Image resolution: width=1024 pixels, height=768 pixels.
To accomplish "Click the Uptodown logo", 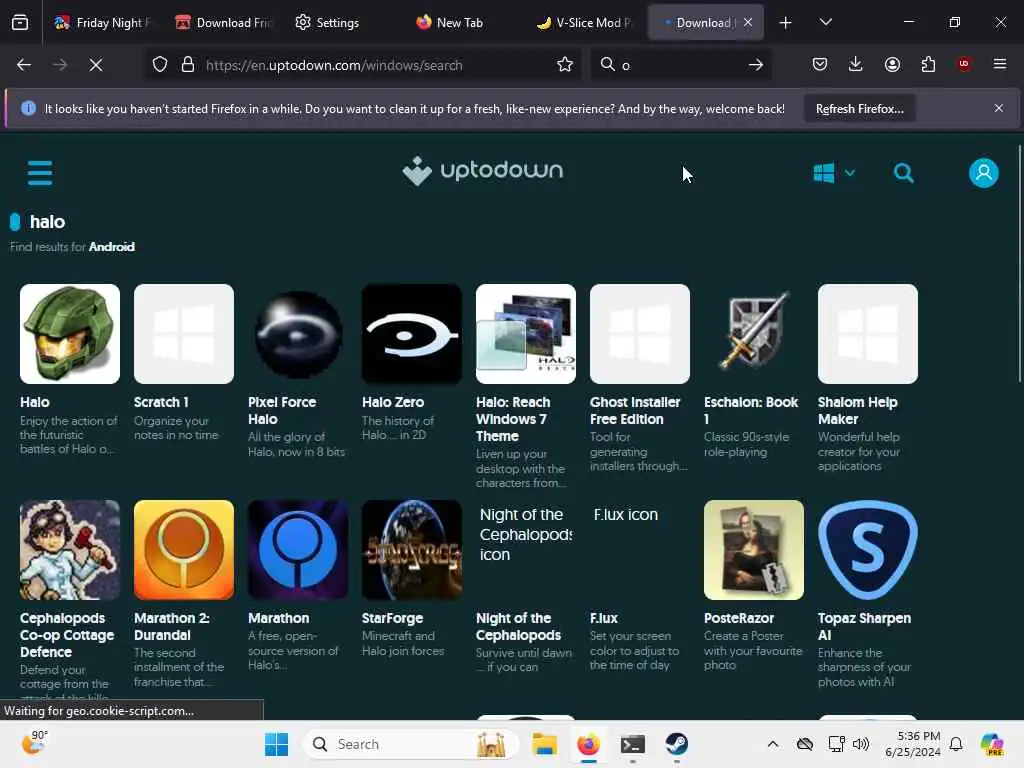I will pos(483,171).
